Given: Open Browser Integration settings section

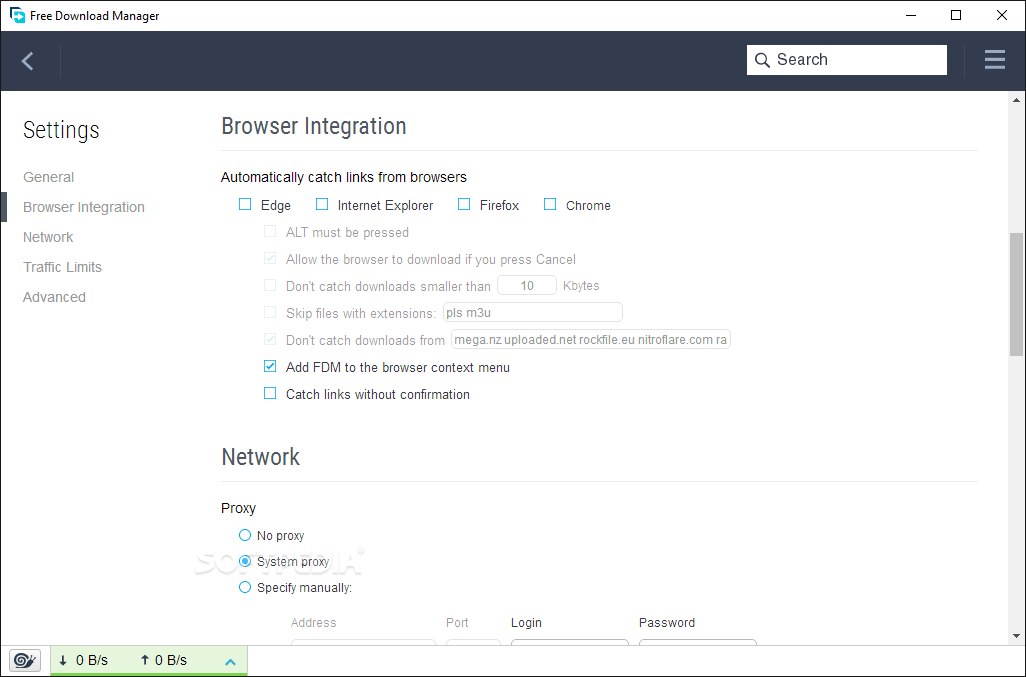Looking at the screenshot, I should click(84, 207).
